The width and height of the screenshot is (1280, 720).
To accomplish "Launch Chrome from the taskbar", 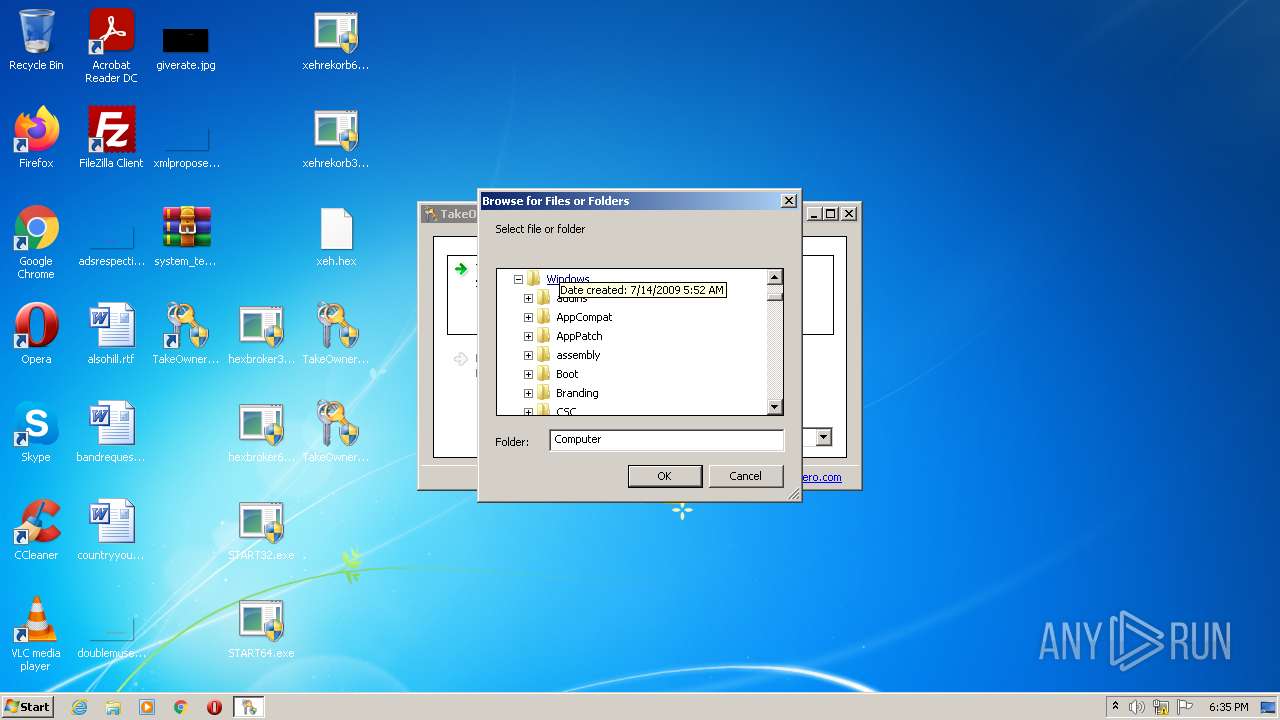I will (x=181, y=707).
